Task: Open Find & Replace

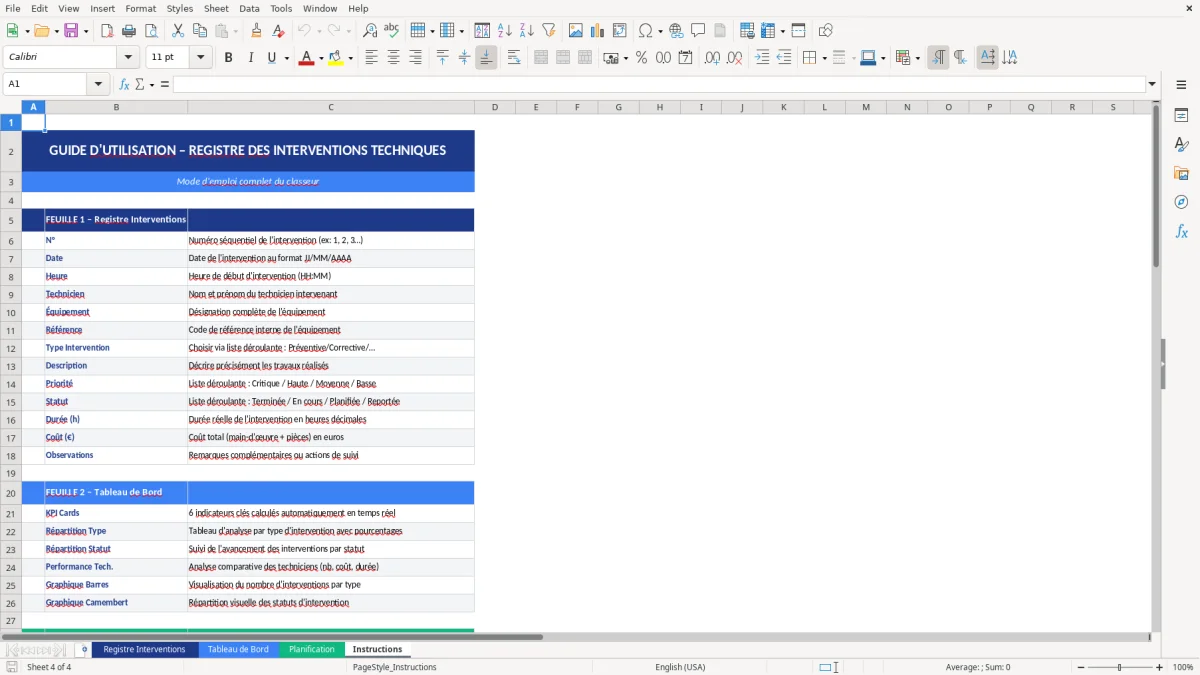Action: click(x=370, y=31)
